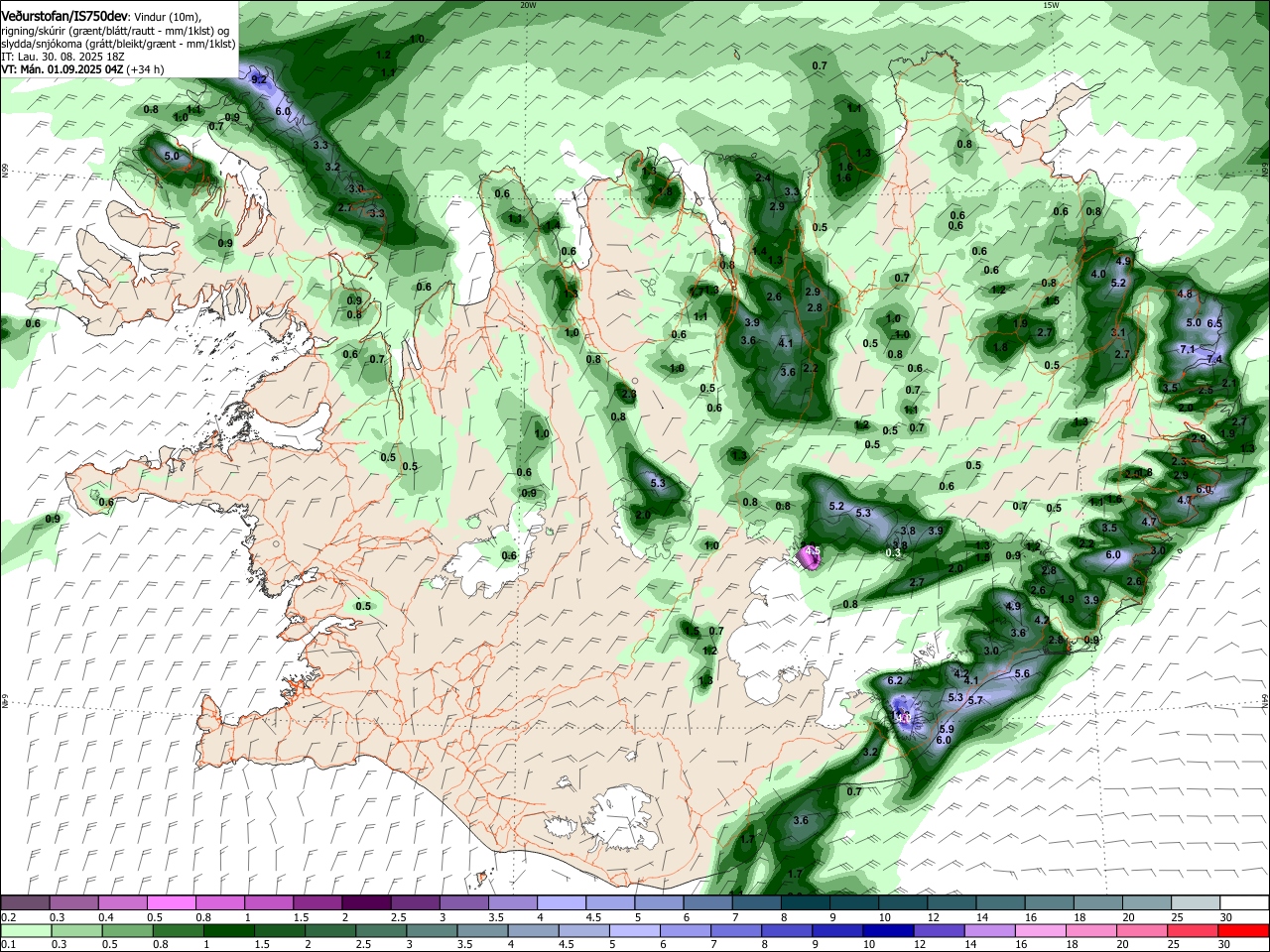Click the 0.2 swatch in the top snow legend row

pos(25,903)
